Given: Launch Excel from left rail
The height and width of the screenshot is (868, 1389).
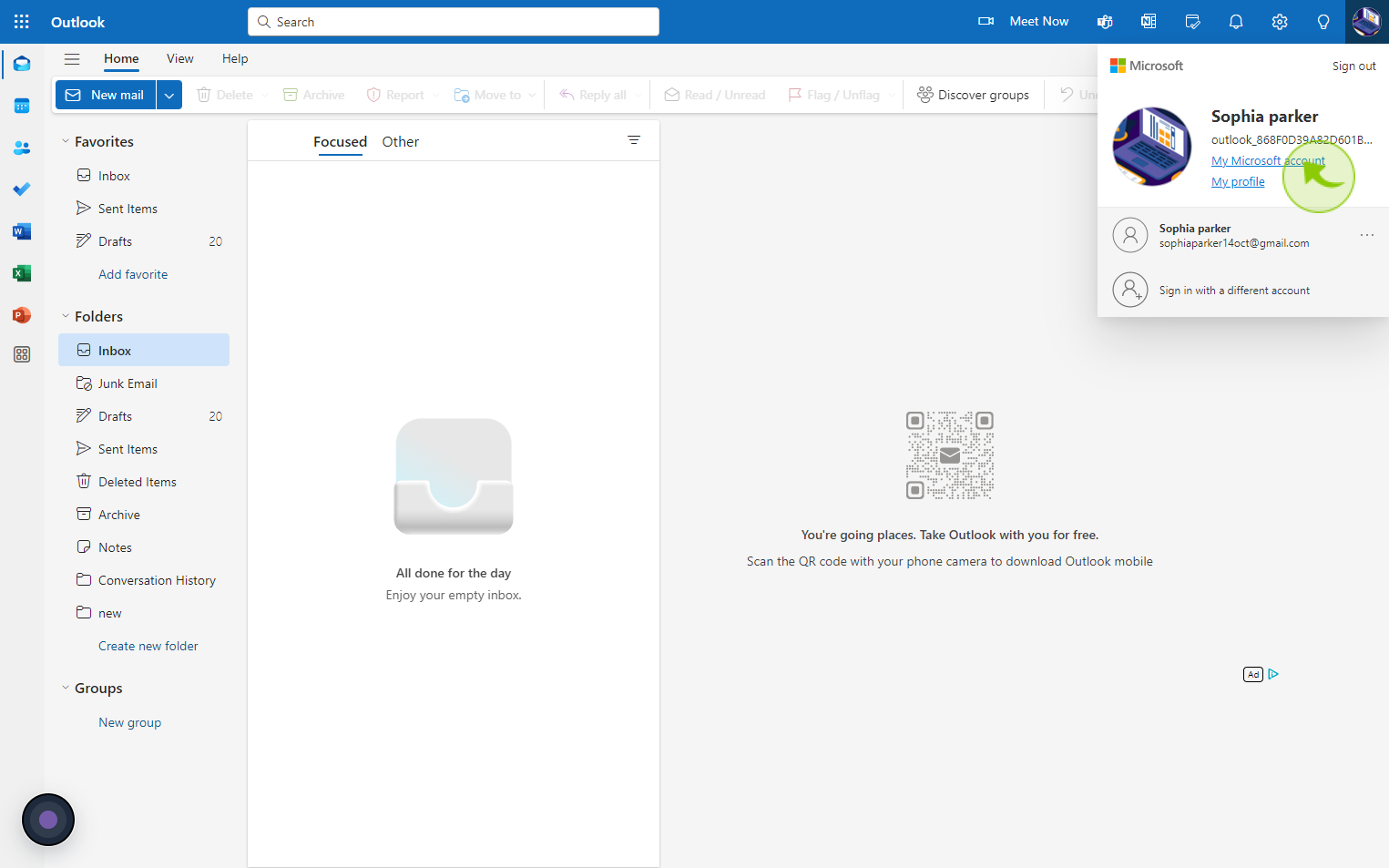Looking at the screenshot, I should pos(22,273).
